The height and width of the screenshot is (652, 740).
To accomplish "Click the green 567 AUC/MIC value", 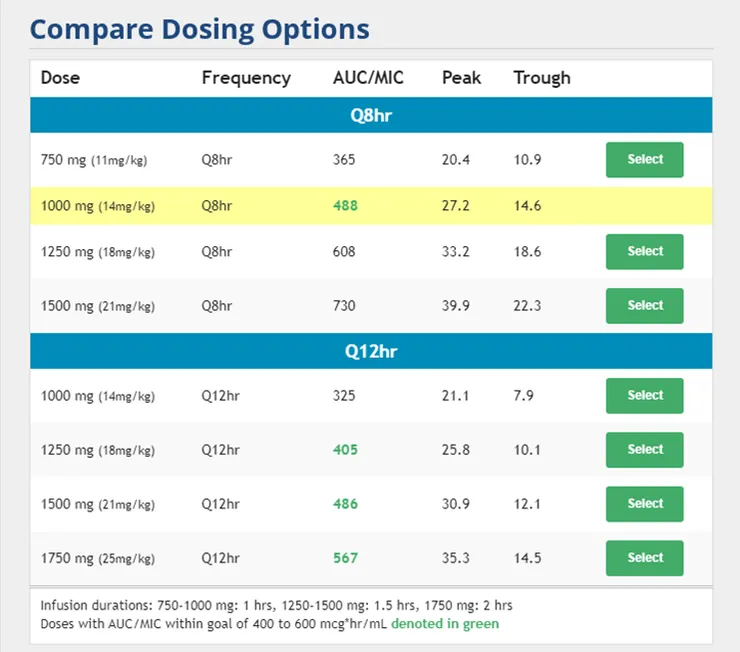I will click(x=345, y=558).
